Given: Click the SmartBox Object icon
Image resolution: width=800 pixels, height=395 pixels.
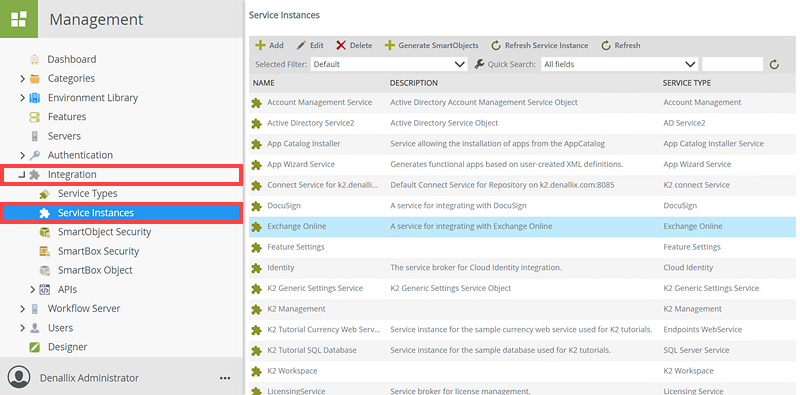Looking at the screenshot, I should 44,270.
